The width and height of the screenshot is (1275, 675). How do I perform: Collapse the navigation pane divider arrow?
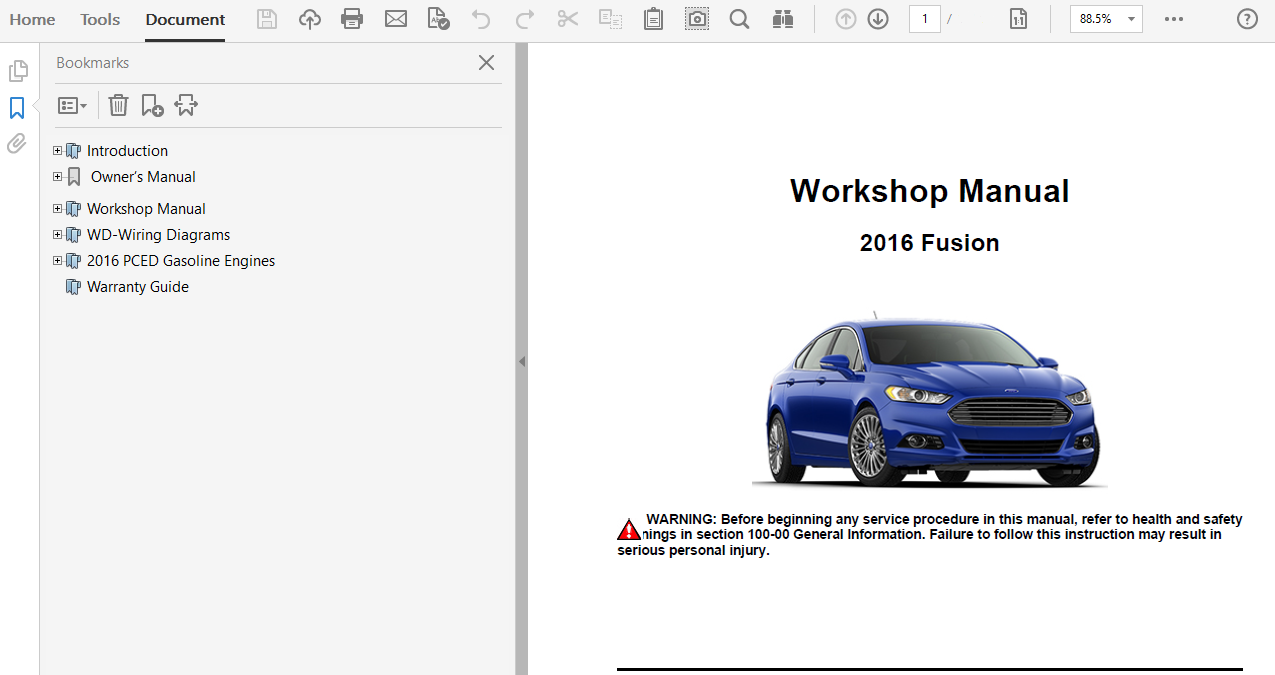(521, 362)
